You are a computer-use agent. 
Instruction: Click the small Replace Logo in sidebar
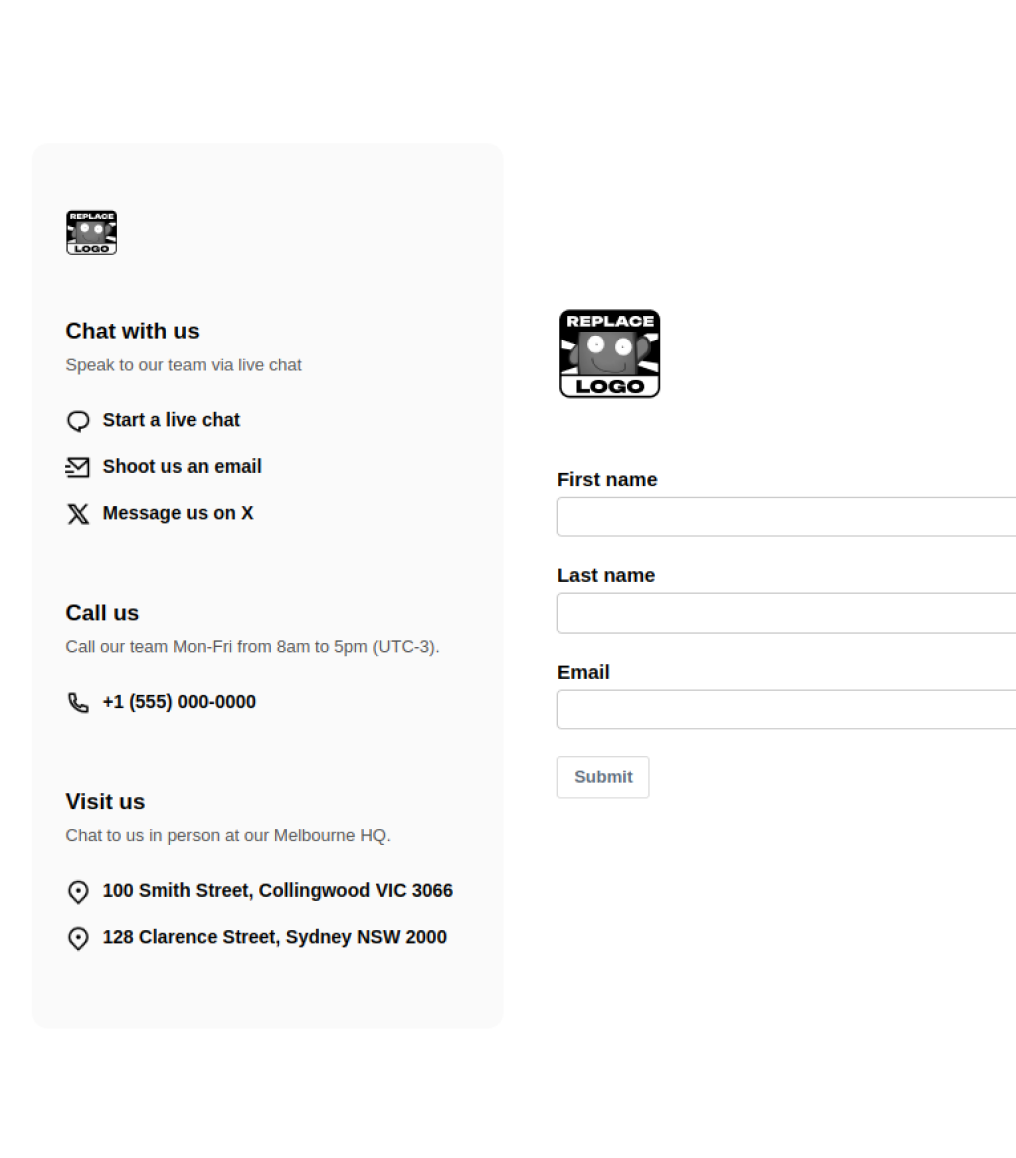pyautogui.click(x=91, y=233)
